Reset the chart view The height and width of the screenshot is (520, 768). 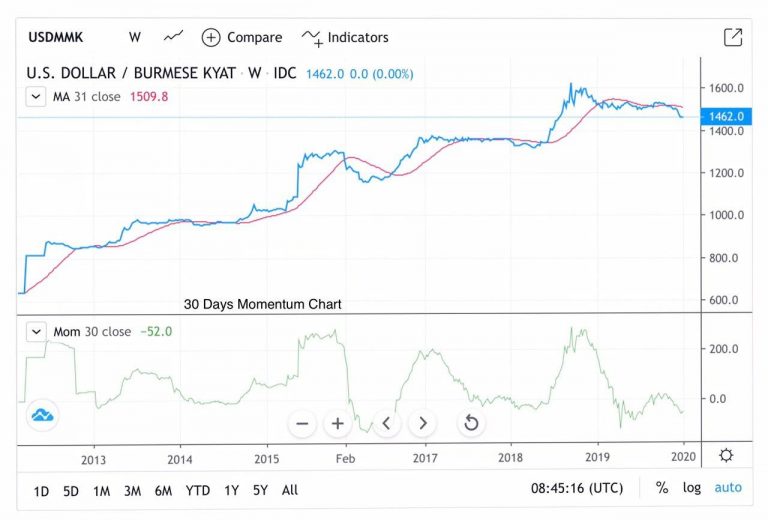(471, 423)
